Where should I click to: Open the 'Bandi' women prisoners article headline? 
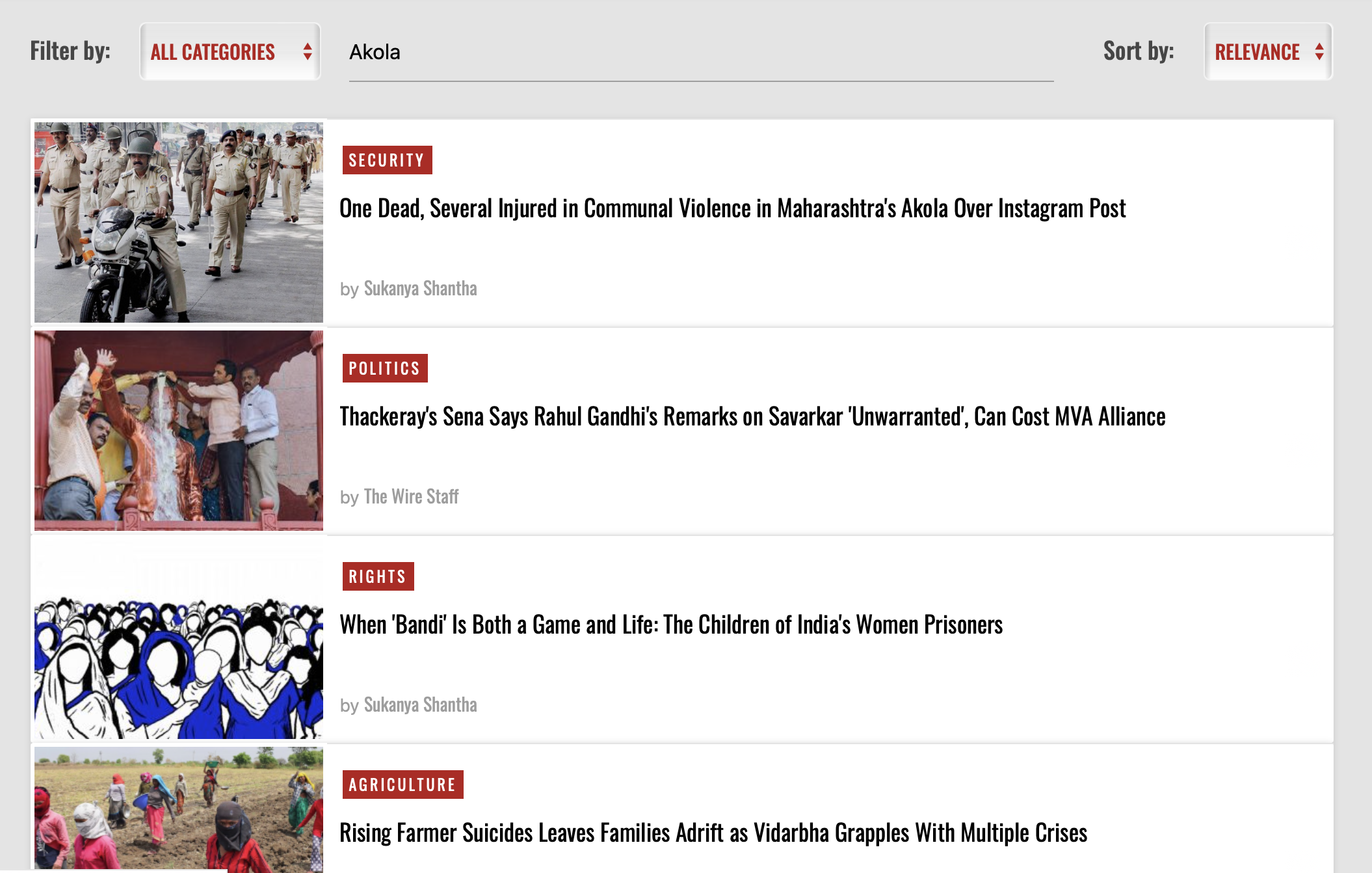(671, 625)
